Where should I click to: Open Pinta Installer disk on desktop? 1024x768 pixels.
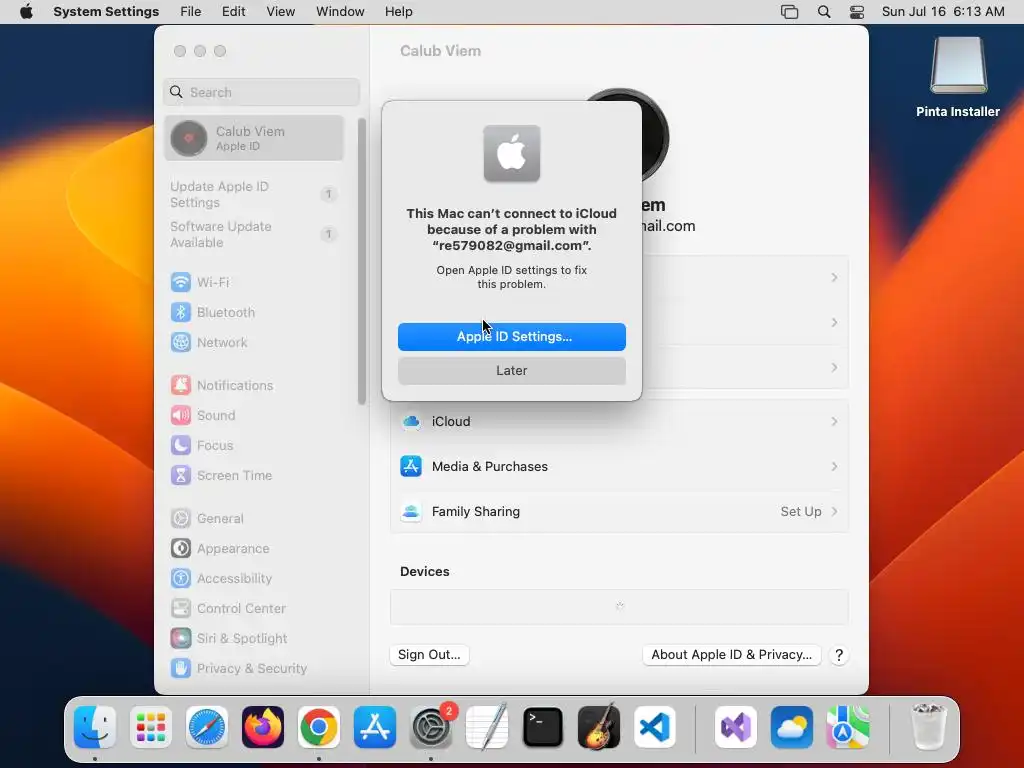coord(958,77)
